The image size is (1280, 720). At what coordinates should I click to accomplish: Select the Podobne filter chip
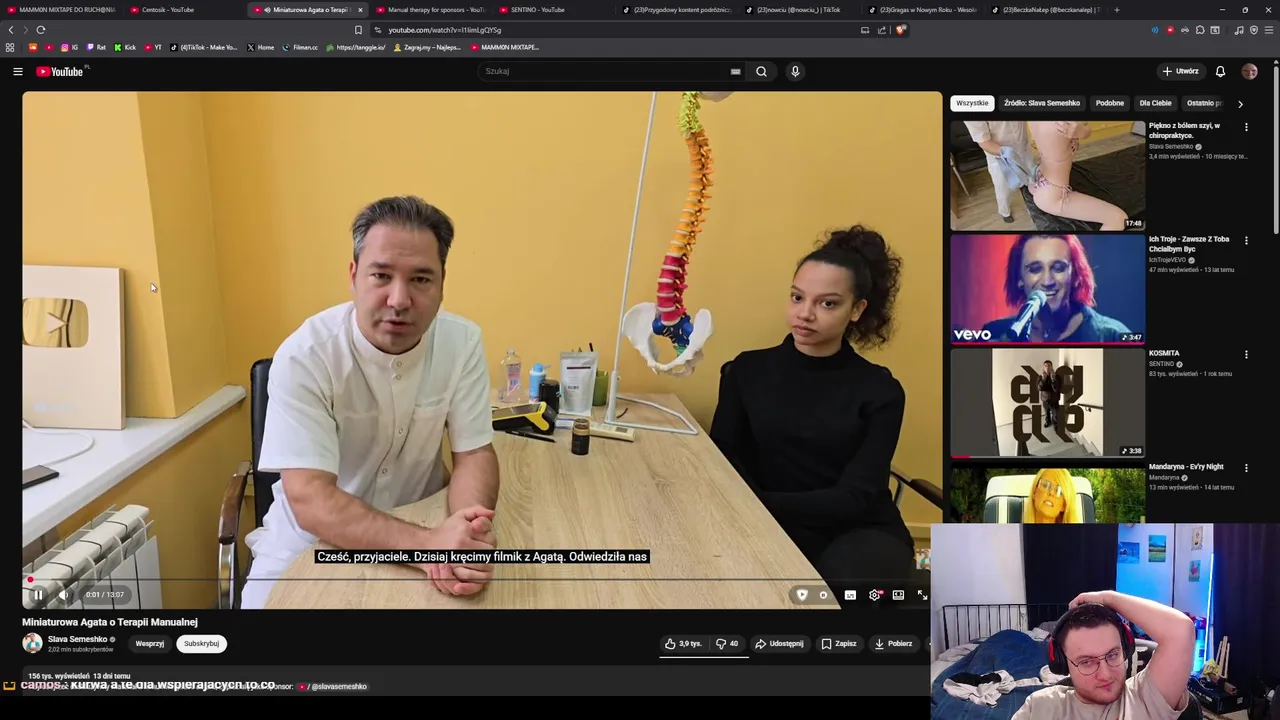point(1110,103)
